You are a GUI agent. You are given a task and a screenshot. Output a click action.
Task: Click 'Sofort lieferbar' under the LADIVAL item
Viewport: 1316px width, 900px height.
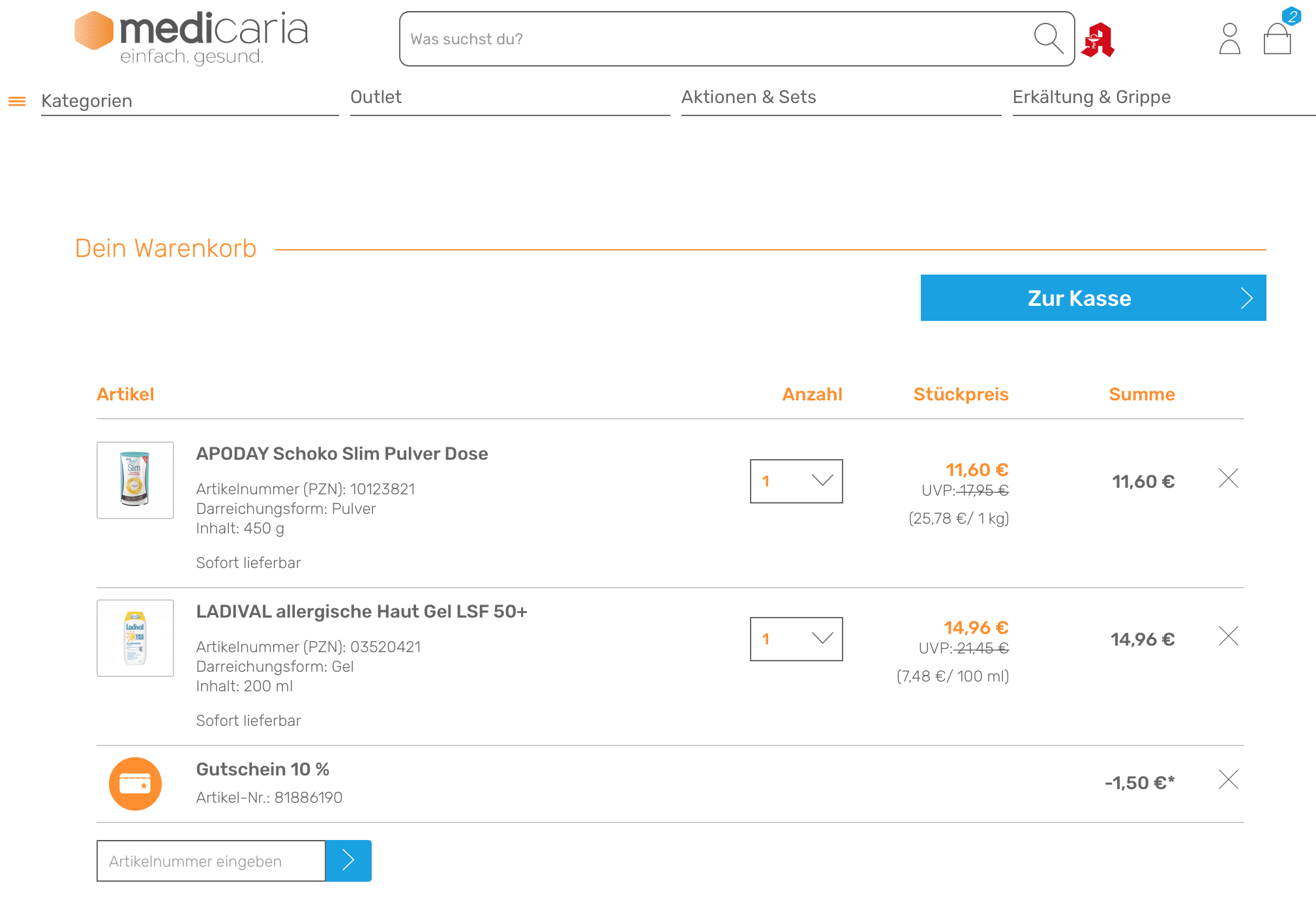[x=248, y=720]
